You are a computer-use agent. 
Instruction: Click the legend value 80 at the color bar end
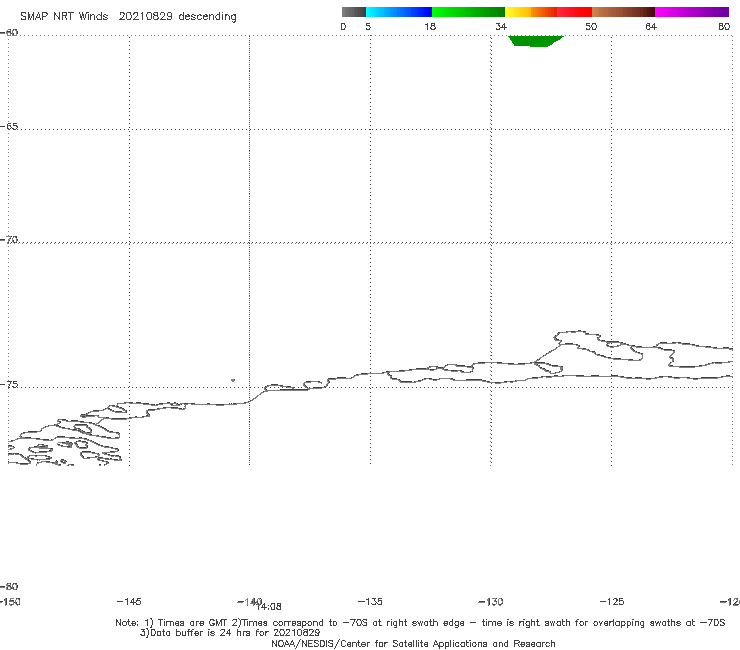(x=724, y=27)
